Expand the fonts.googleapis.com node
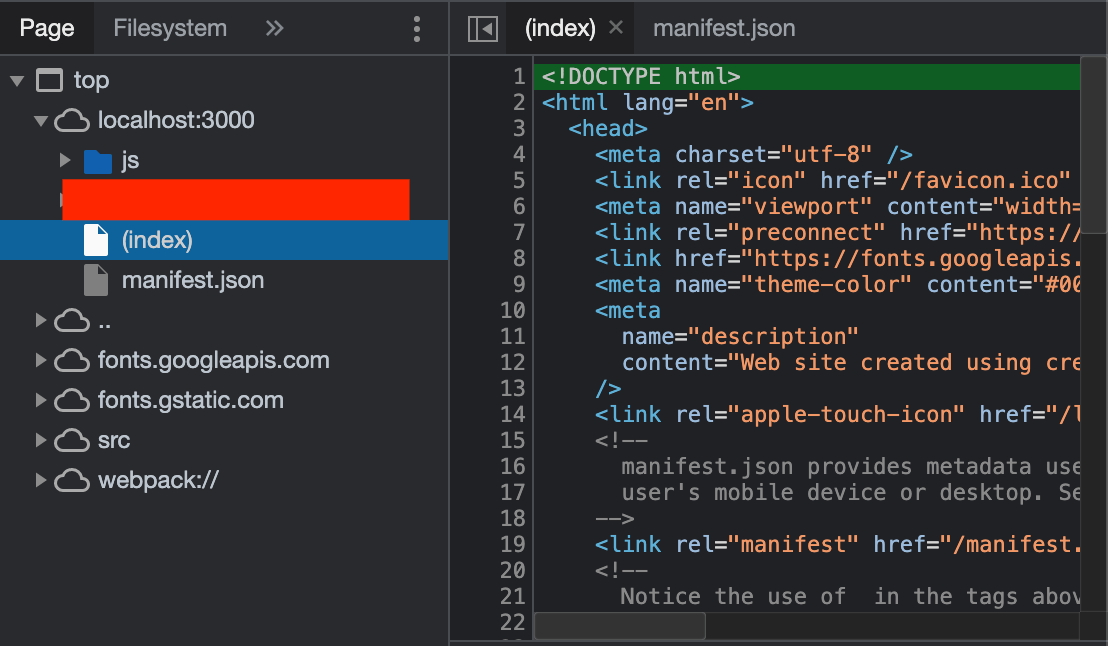 40,360
